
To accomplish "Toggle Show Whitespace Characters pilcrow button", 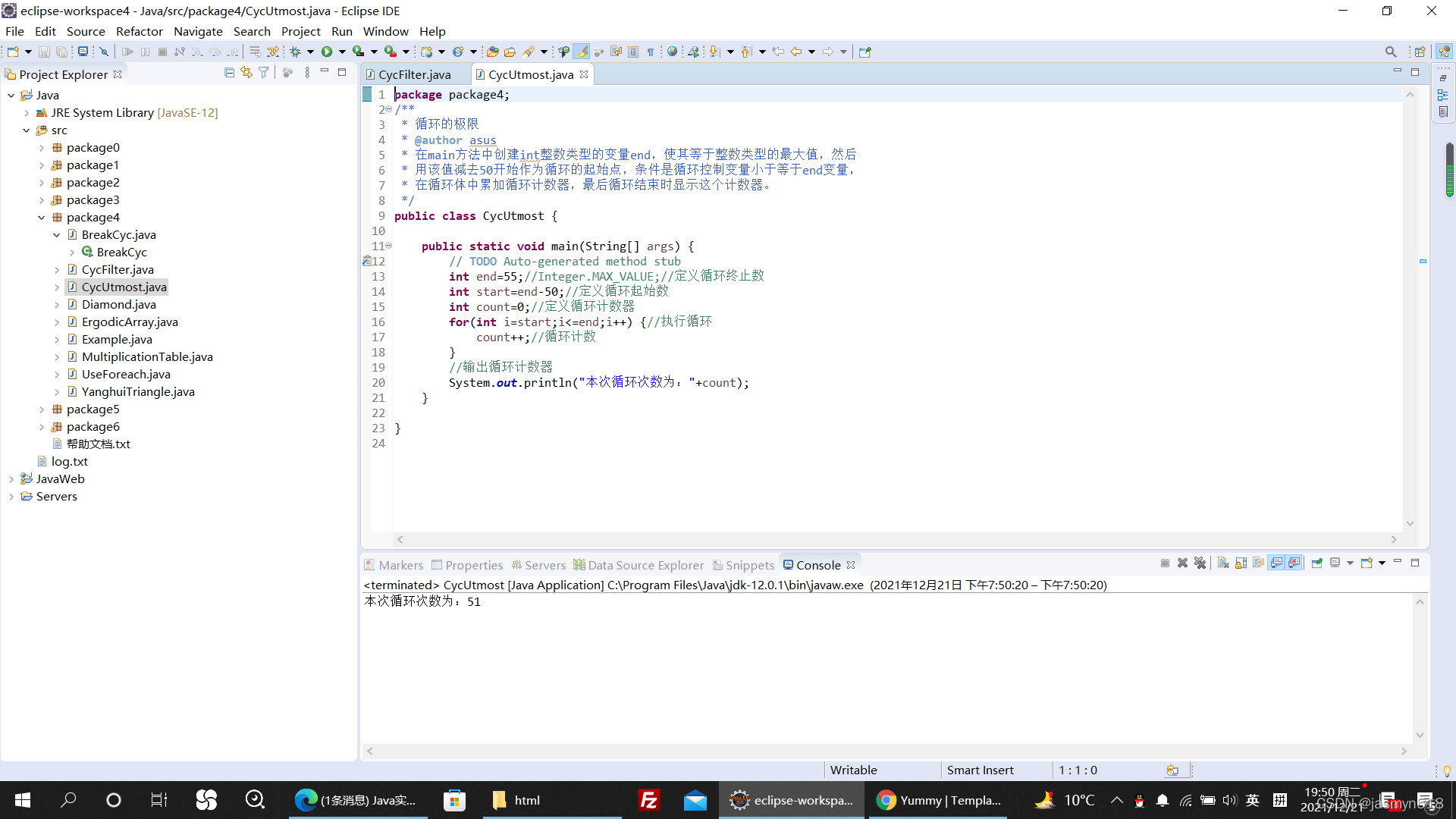I will click(x=651, y=52).
